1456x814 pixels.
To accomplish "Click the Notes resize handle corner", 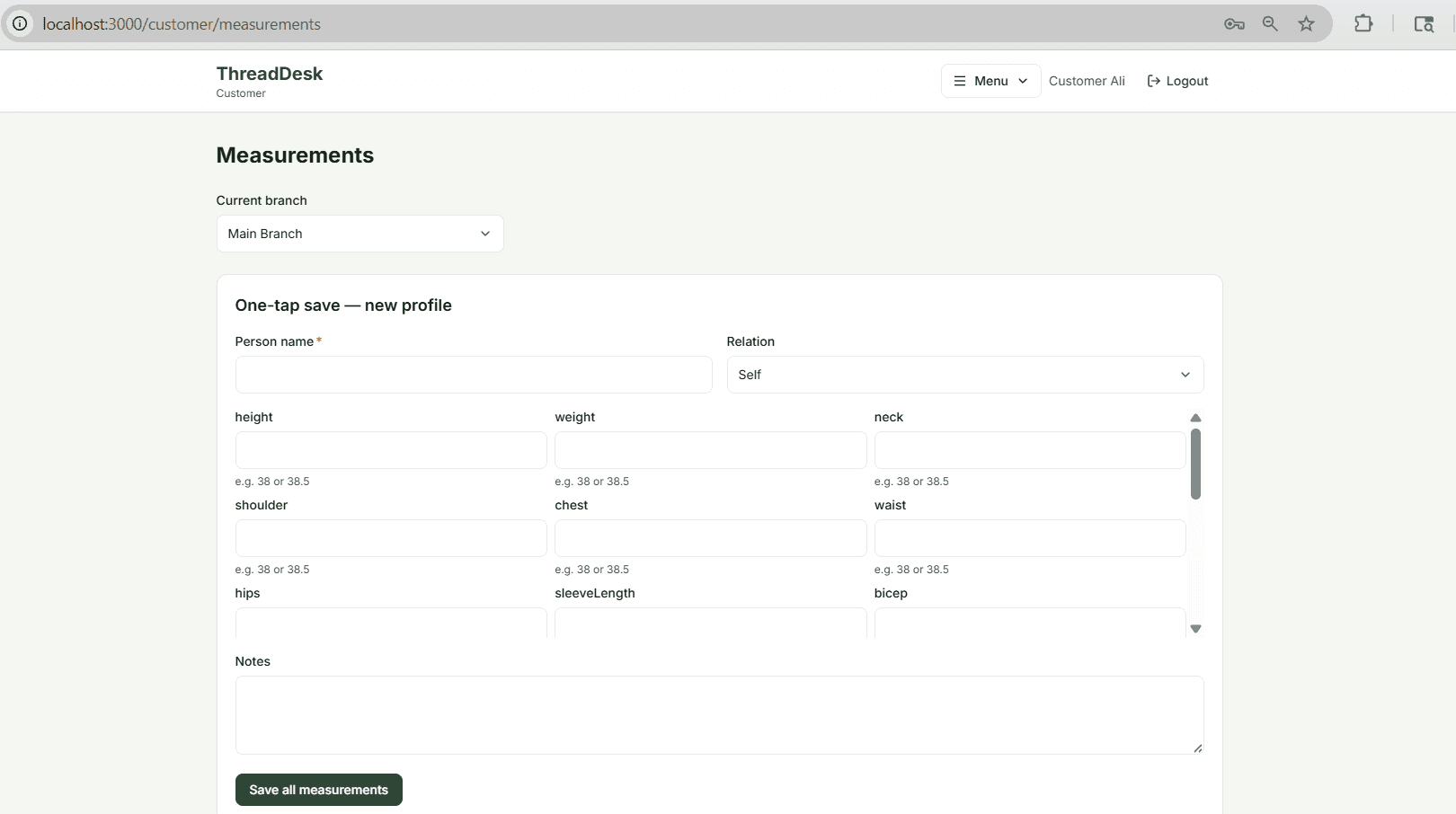I will click(x=1197, y=748).
